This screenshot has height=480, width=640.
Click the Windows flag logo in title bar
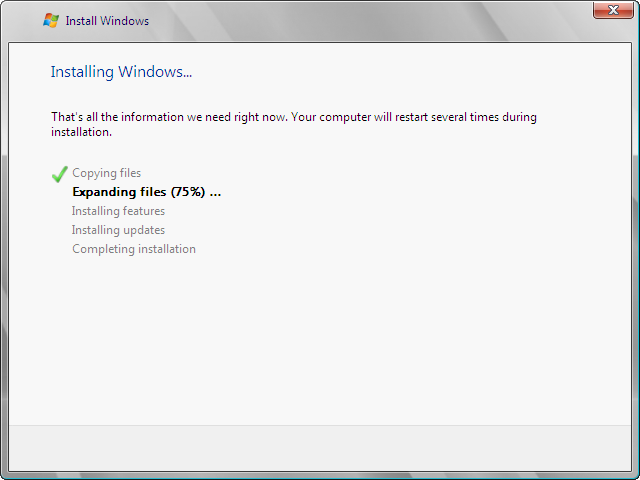pos(51,20)
